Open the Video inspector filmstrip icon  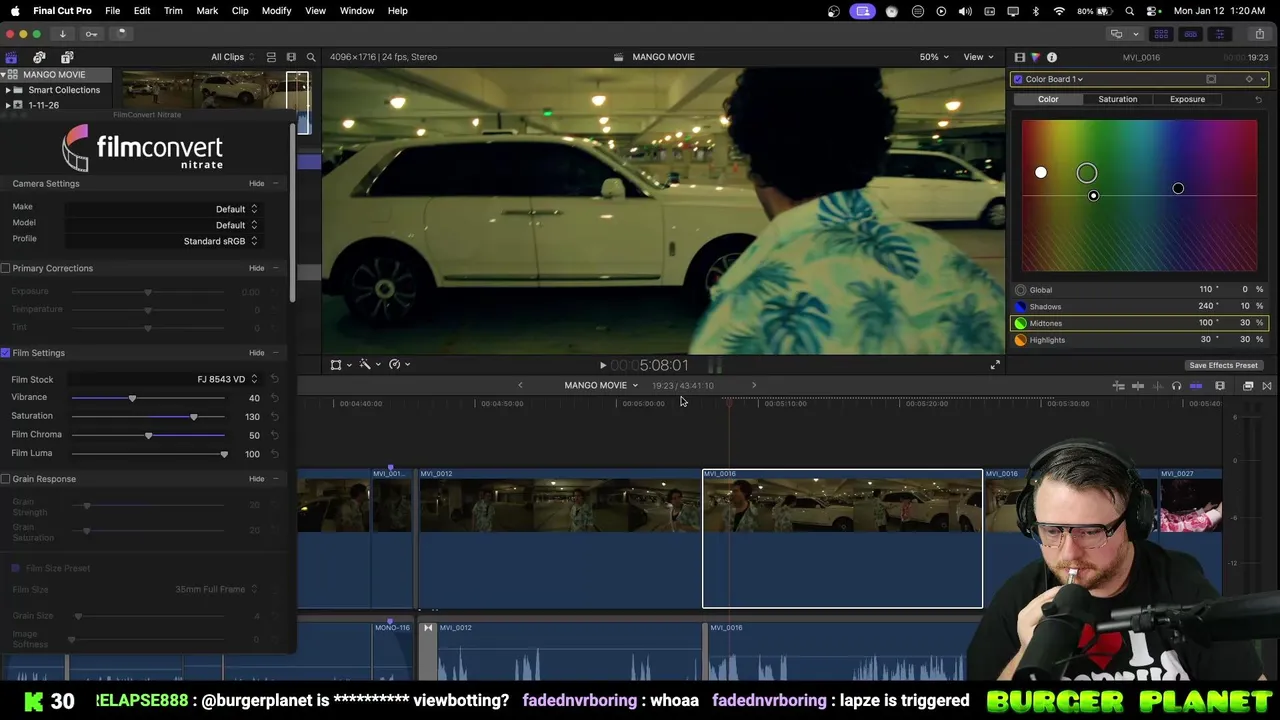(x=1020, y=57)
